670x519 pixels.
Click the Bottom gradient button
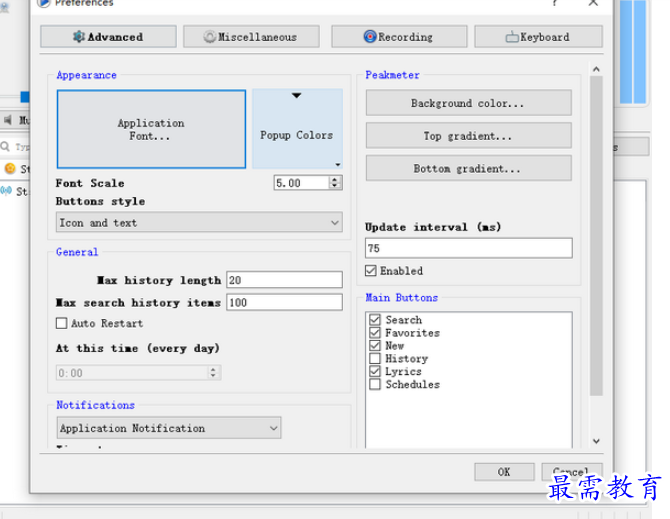point(468,169)
